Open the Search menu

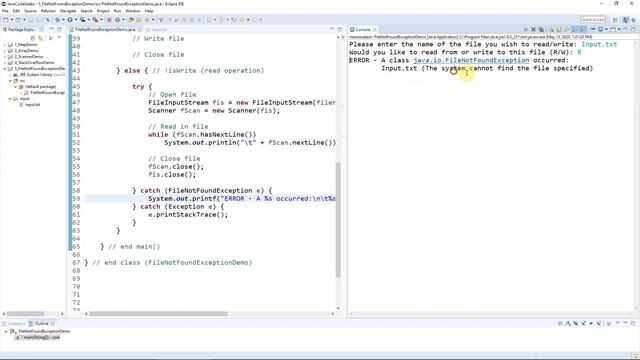[x=86, y=11]
